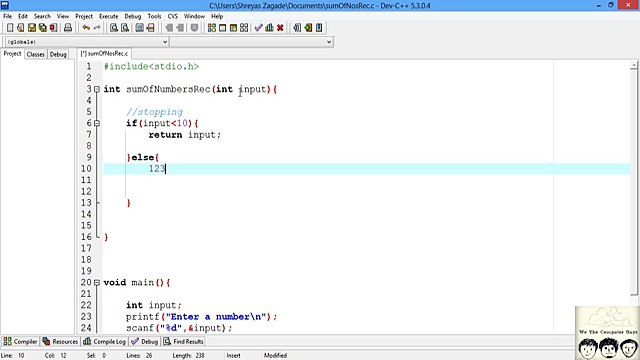Save the current file with toolbar icon
The image size is (640, 360).
tap(31, 28)
